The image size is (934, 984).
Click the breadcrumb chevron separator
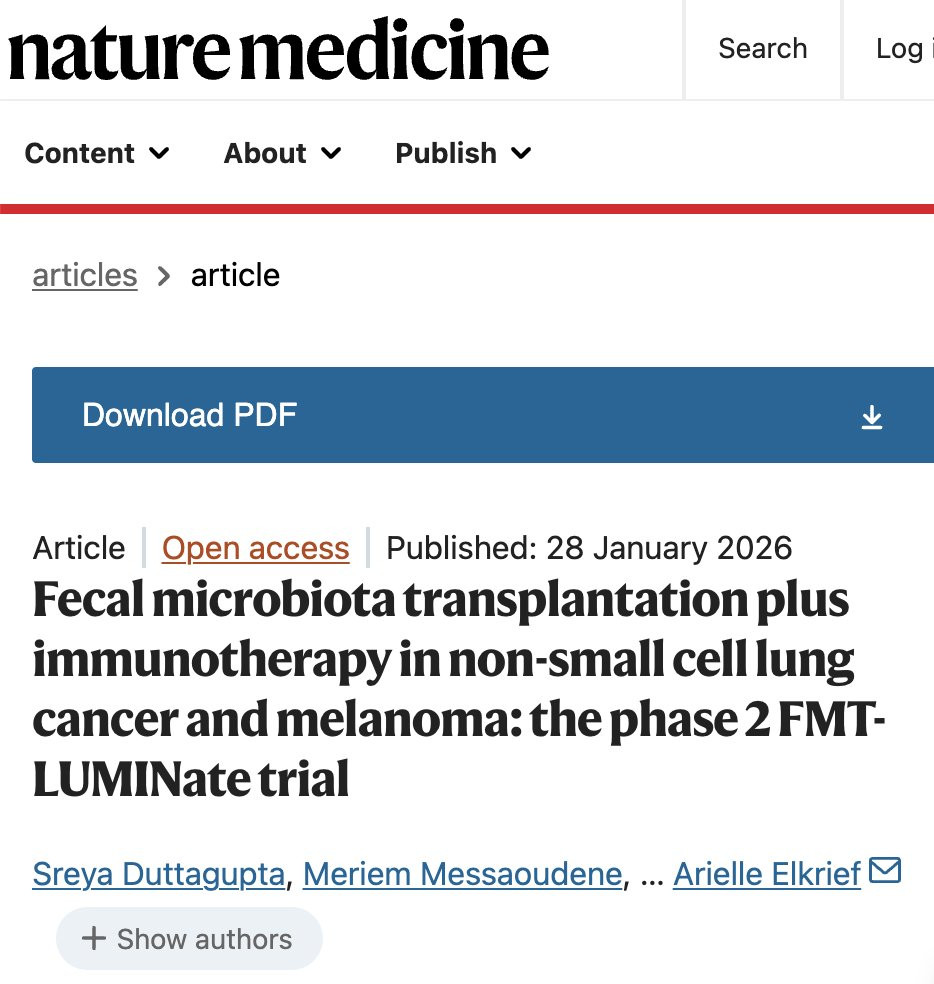coord(164,276)
